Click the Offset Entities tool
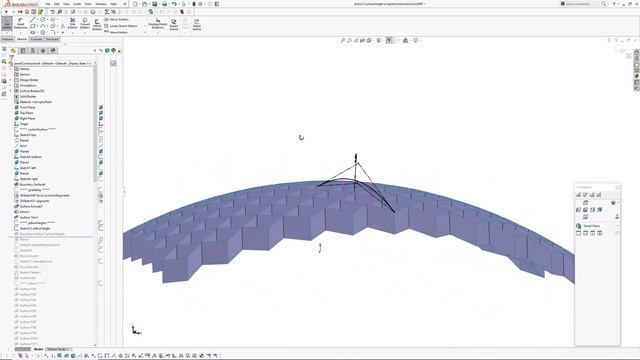This screenshot has width=640, height=360. pyautogui.click(x=97, y=24)
